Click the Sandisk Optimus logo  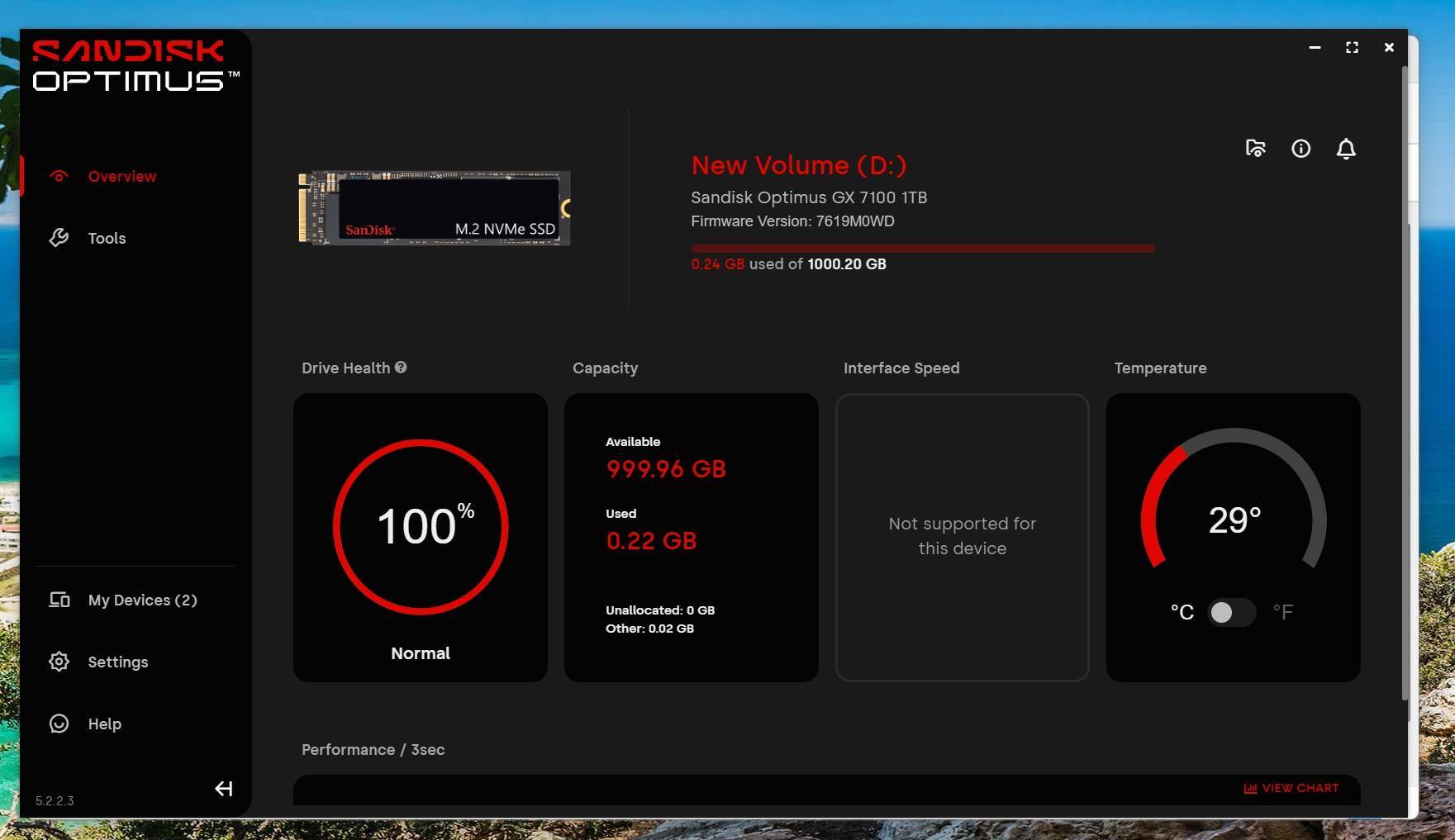pos(136,65)
